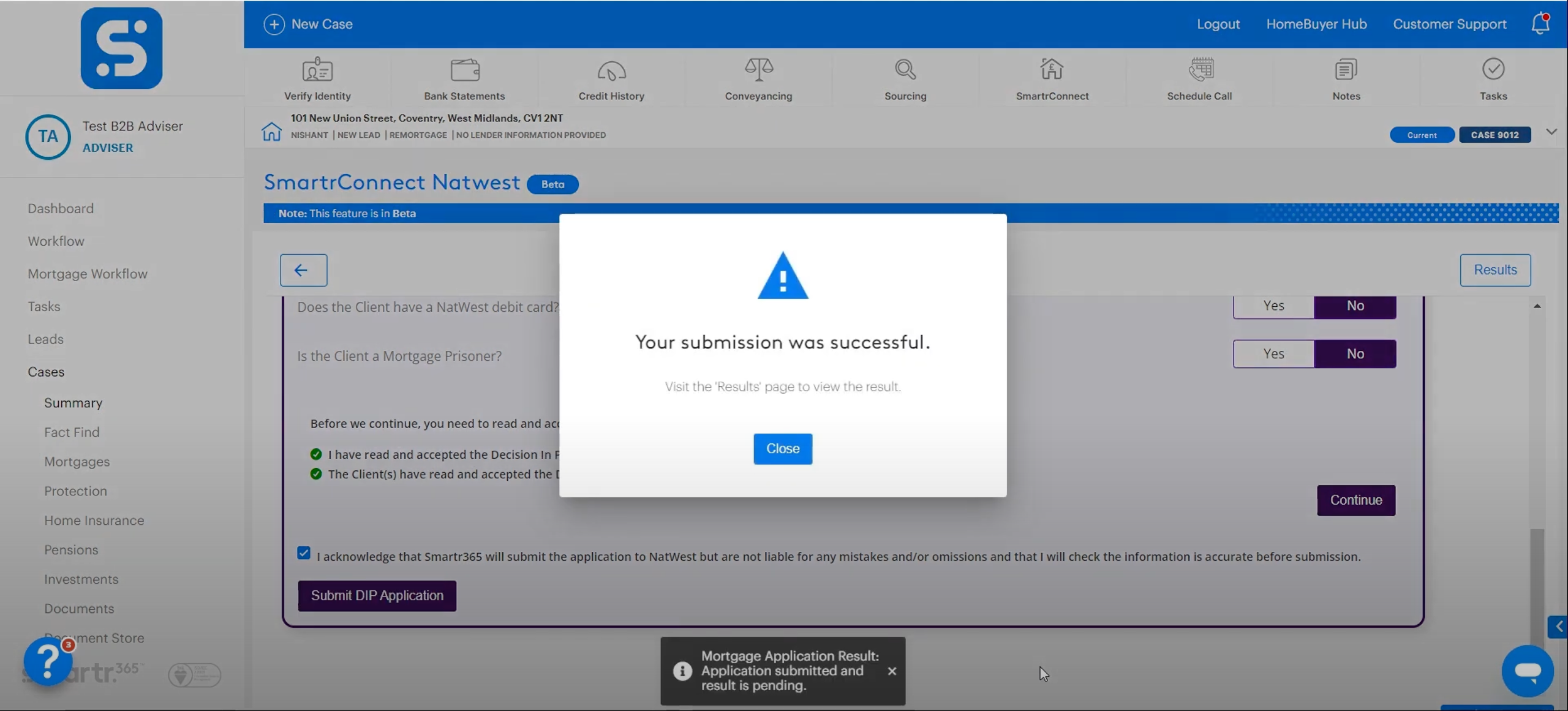Click the Logout link
The width and height of the screenshot is (1568, 711).
click(x=1218, y=24)
